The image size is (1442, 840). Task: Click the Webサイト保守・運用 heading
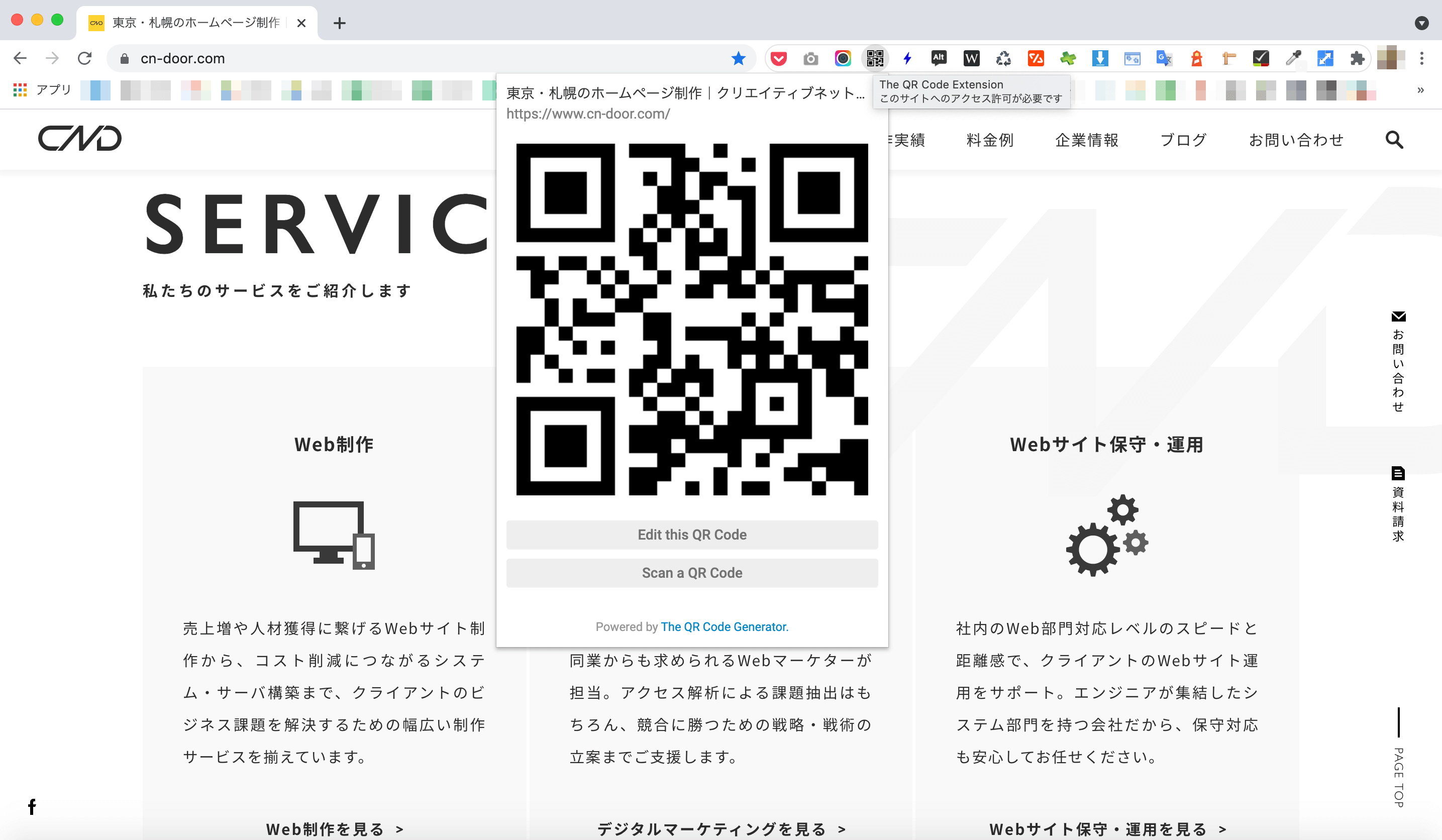[x=1107, y=445]
